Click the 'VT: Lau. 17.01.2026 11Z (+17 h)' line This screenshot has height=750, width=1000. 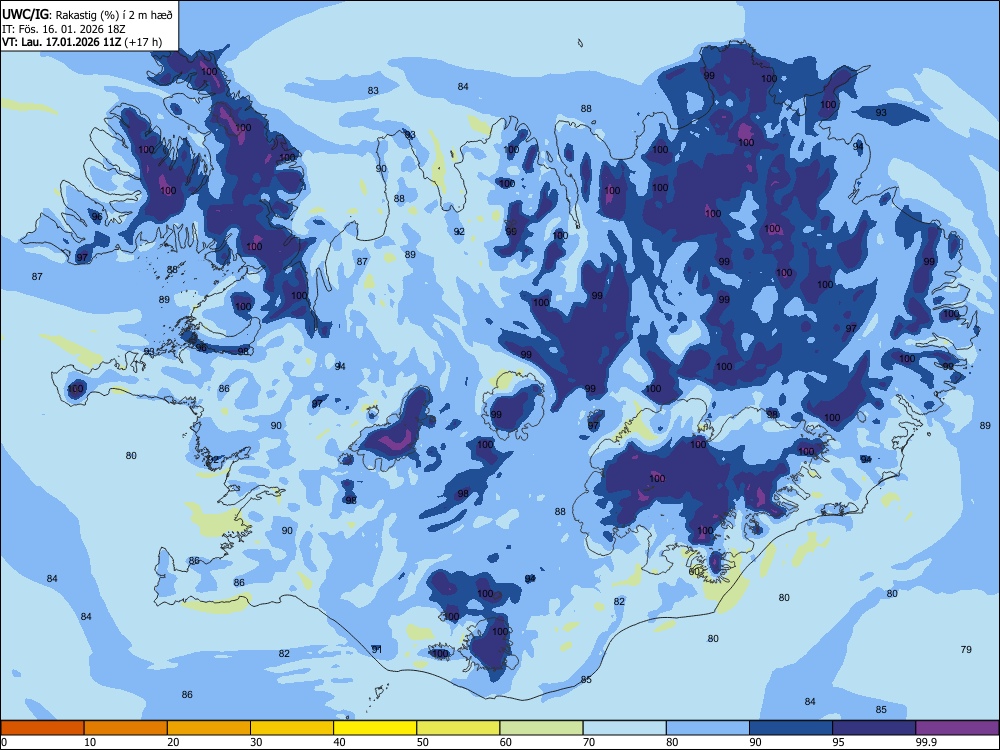click(82, 43)
